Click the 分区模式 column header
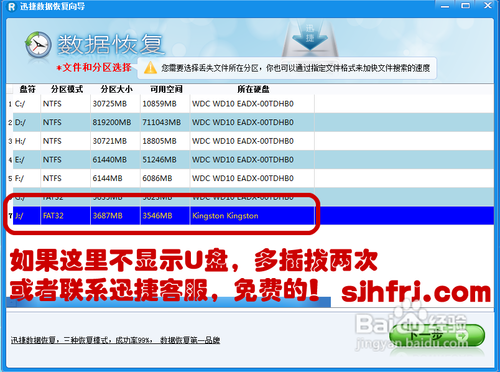 (67, 89)
